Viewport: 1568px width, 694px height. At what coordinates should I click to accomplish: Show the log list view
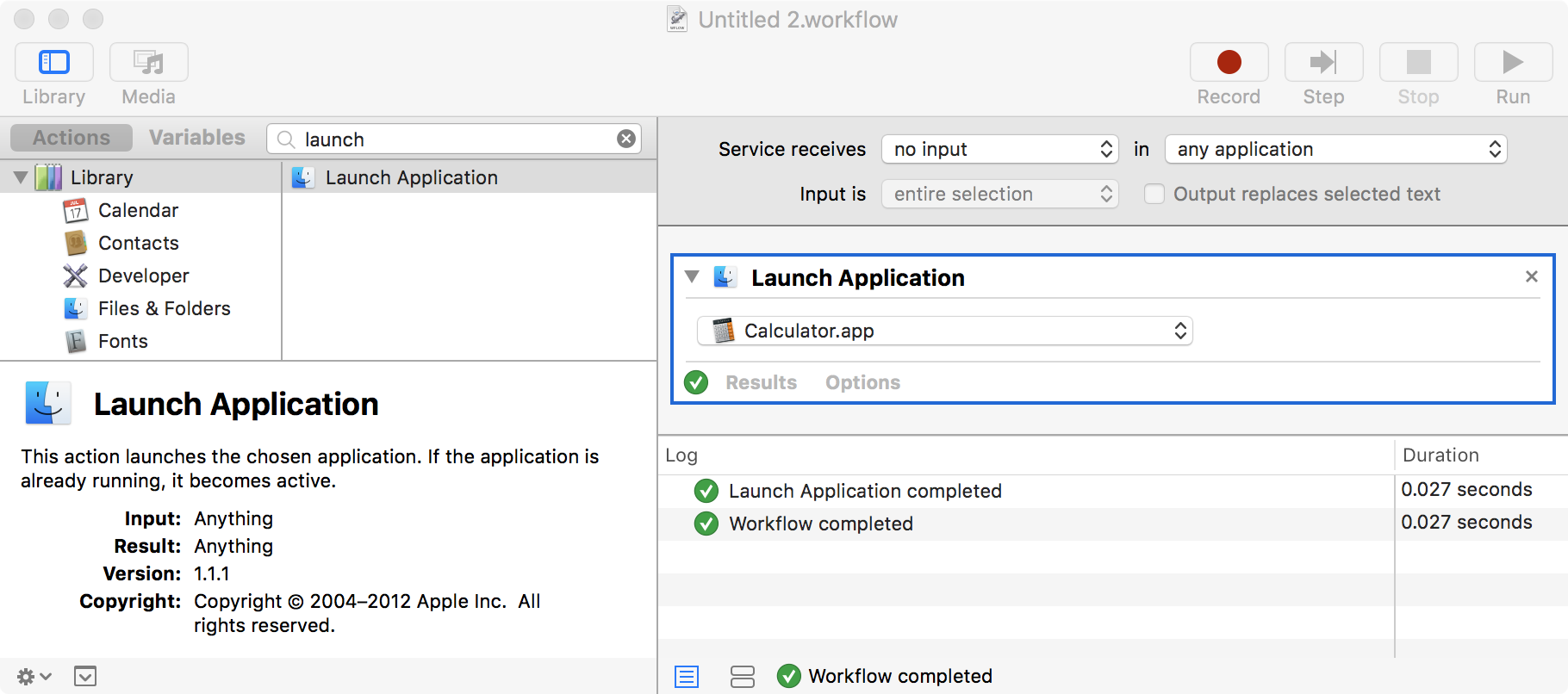(687, 677)
